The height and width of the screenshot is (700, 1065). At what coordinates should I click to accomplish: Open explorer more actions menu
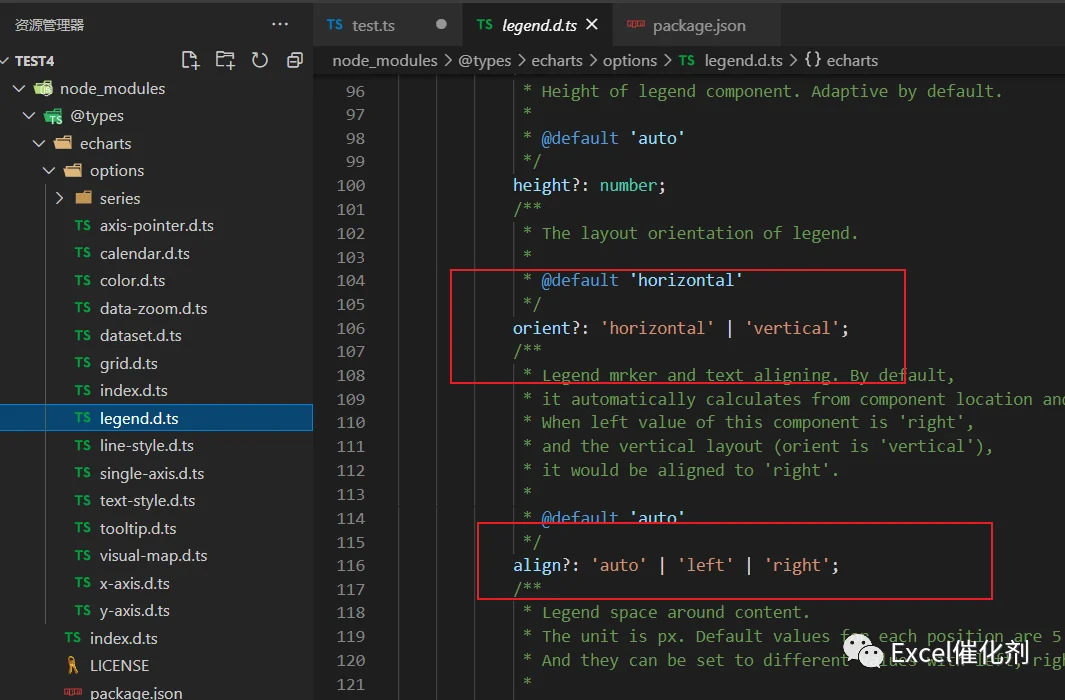click(x=280, y=24)
